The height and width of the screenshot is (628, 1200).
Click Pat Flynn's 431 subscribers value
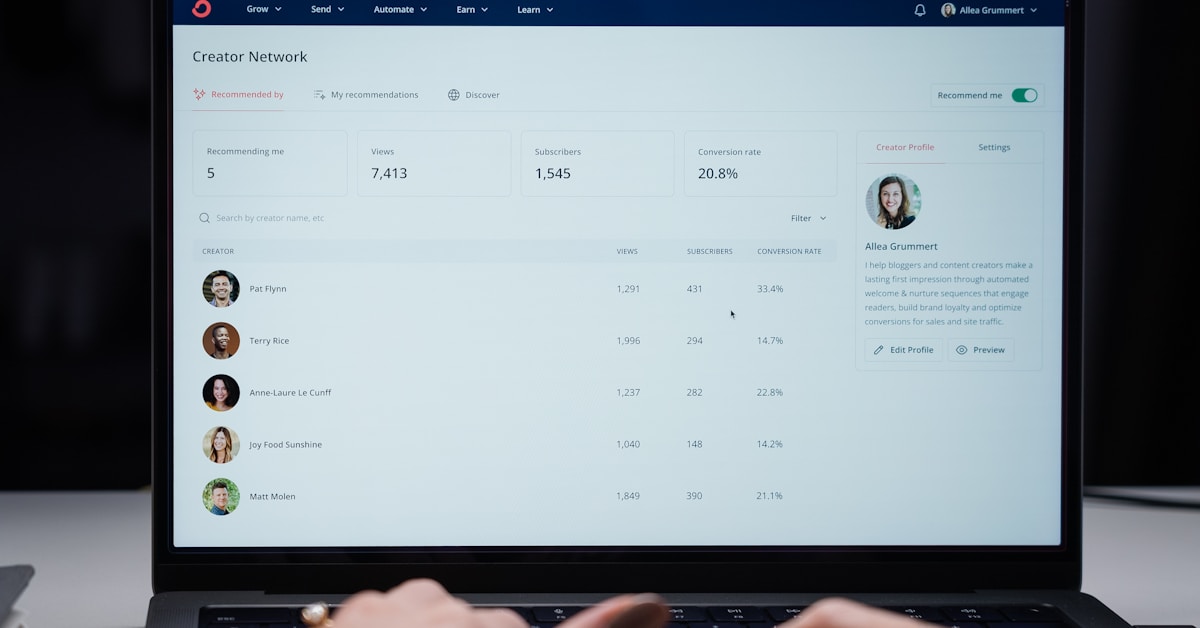(x=695, y=289)
